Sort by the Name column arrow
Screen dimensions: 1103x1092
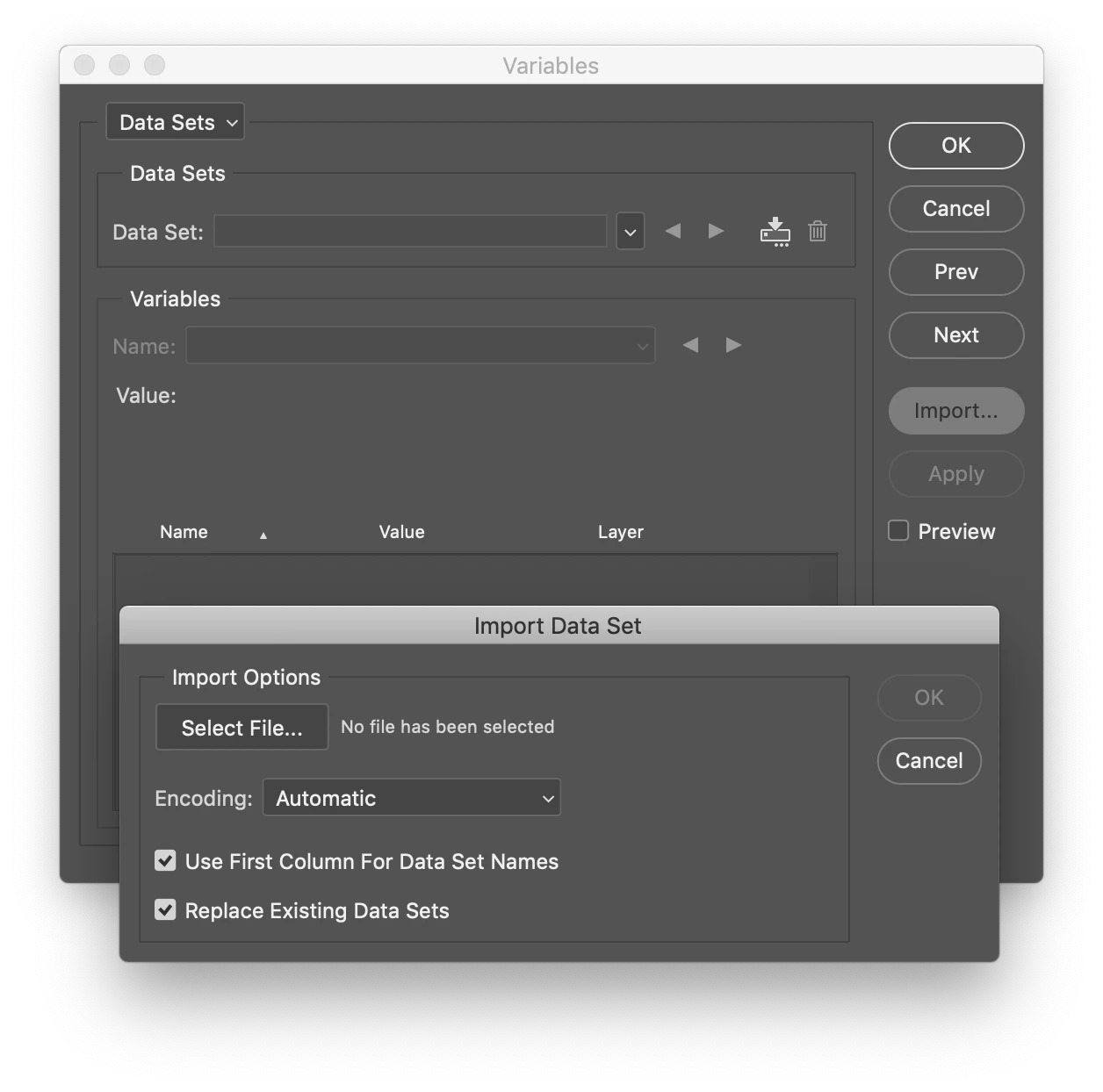click(x=263, y=535)
